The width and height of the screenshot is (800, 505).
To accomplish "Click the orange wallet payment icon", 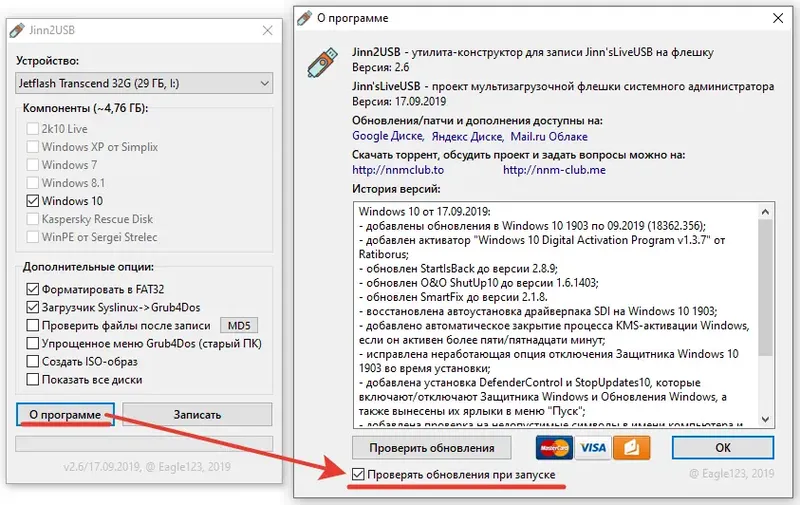I will [632, 448].
